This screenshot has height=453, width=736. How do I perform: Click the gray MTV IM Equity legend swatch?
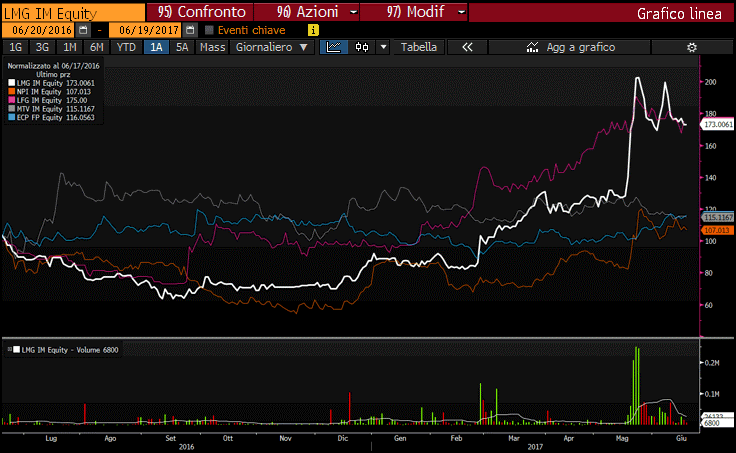[x=11, y=109]
